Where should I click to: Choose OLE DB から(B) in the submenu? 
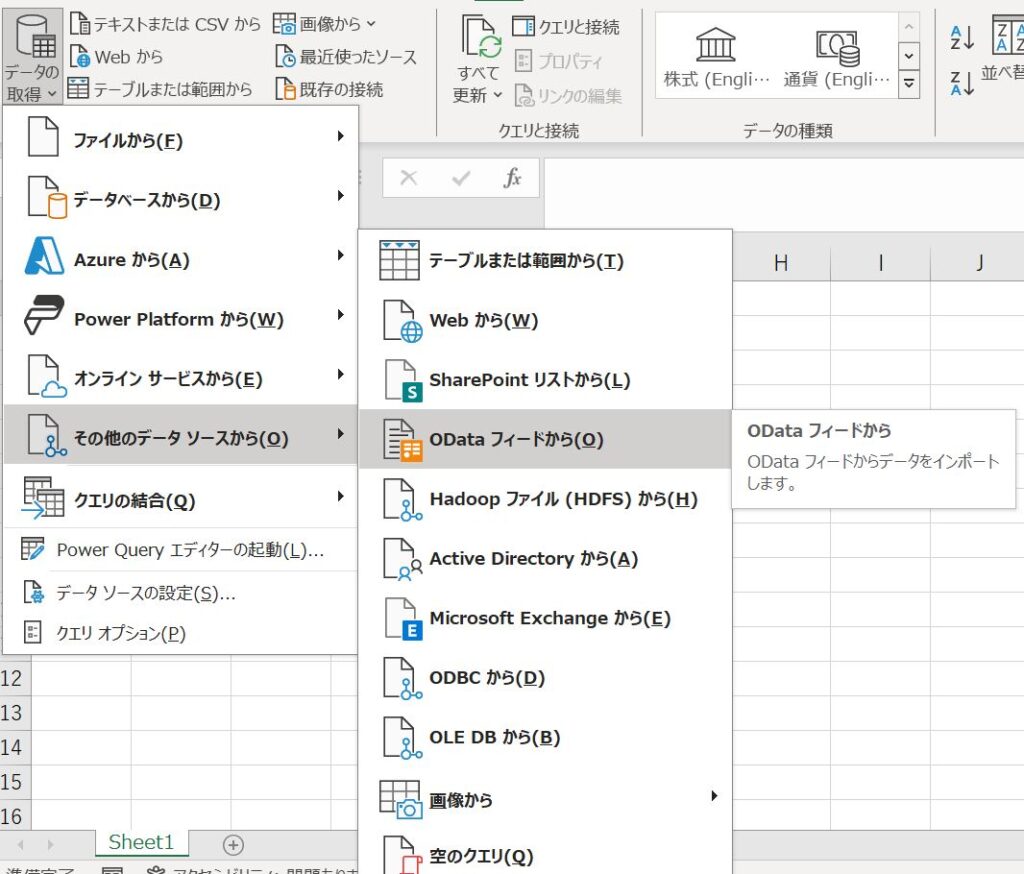pos(545,737)
